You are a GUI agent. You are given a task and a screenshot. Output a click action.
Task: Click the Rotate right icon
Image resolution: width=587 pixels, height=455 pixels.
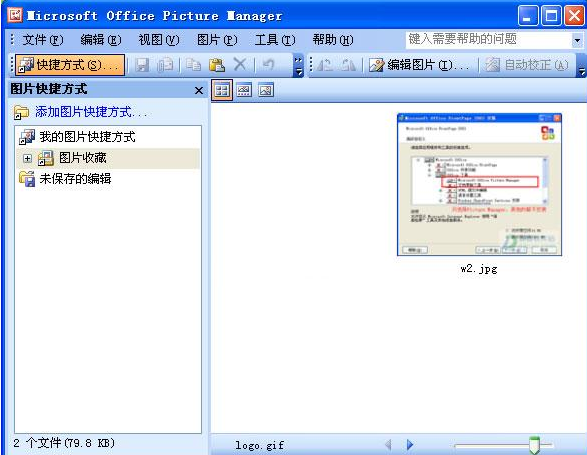pos(349,65)
